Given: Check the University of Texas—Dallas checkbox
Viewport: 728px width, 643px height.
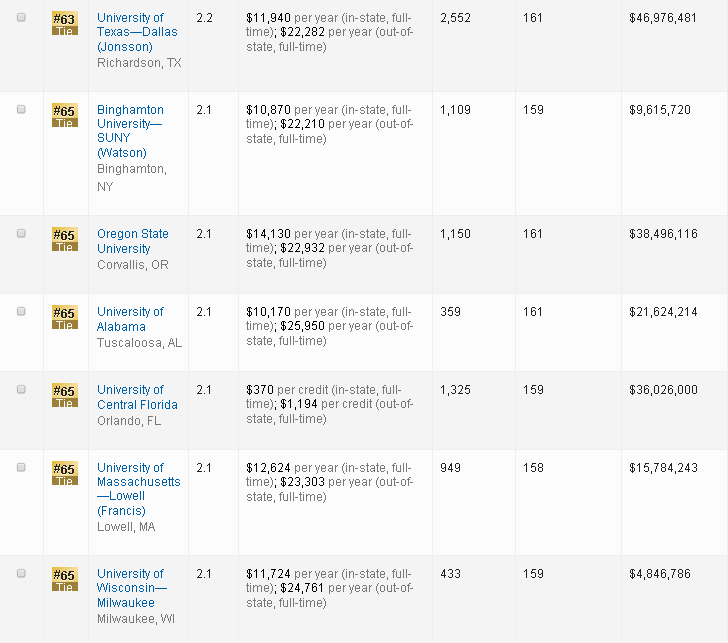Looking at the screenshot, I should [x=21, y=18].
